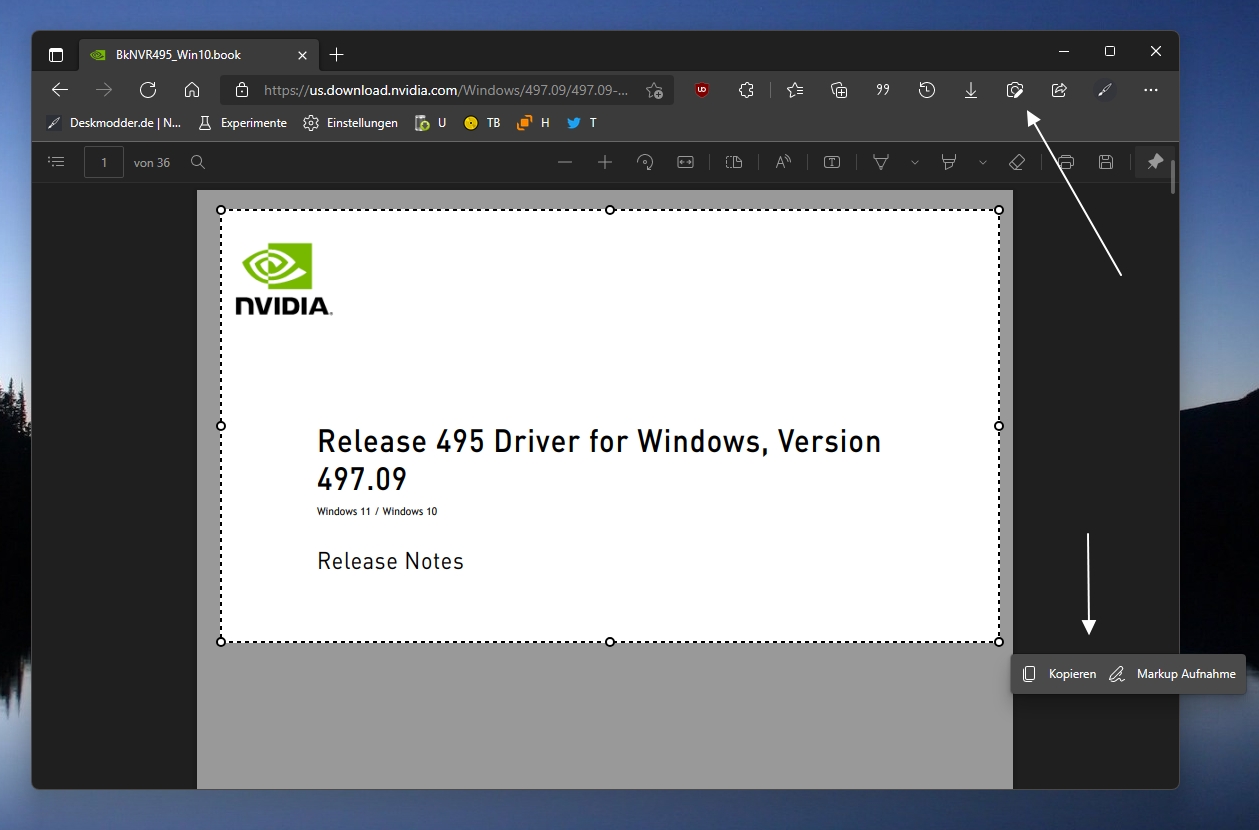Start Read aloud in the PDF toolbar
Screen dimensions: 1259x830
click(783, 162)
